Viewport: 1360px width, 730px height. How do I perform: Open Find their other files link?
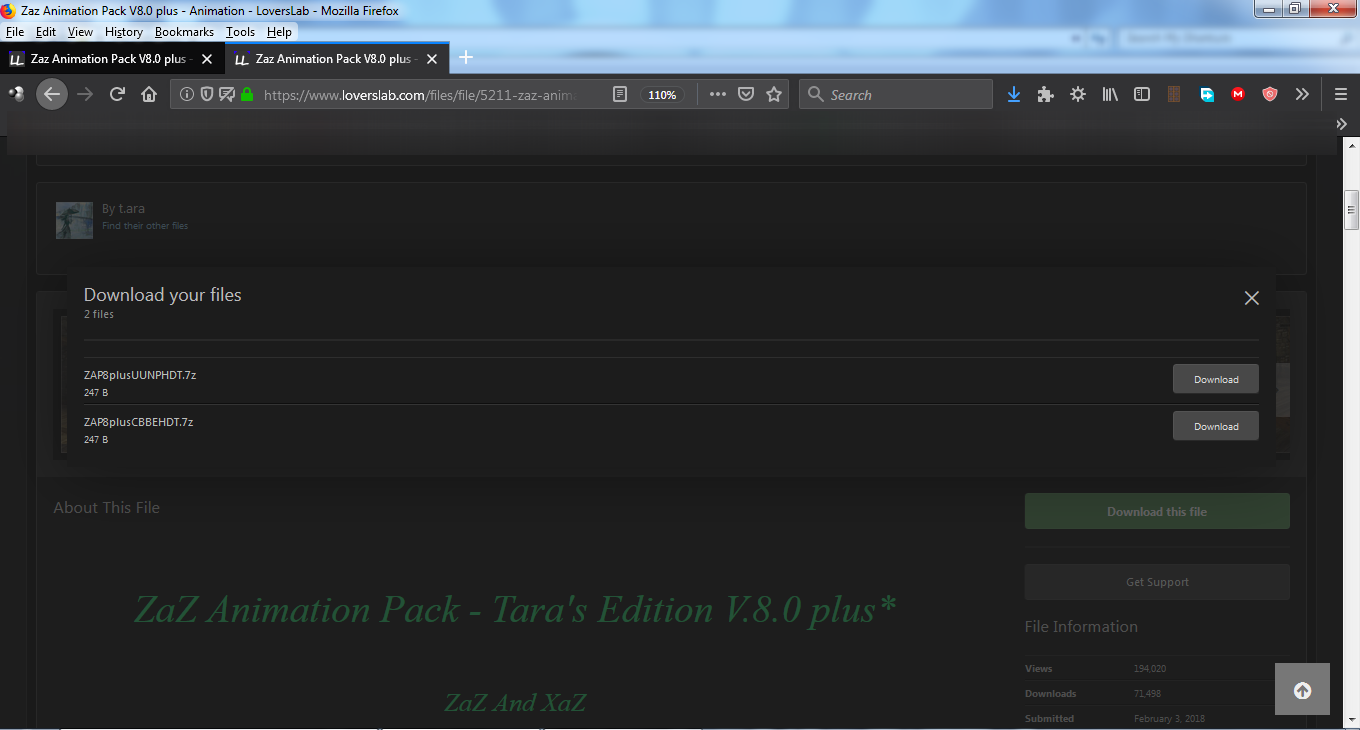(x=145, y=226)
